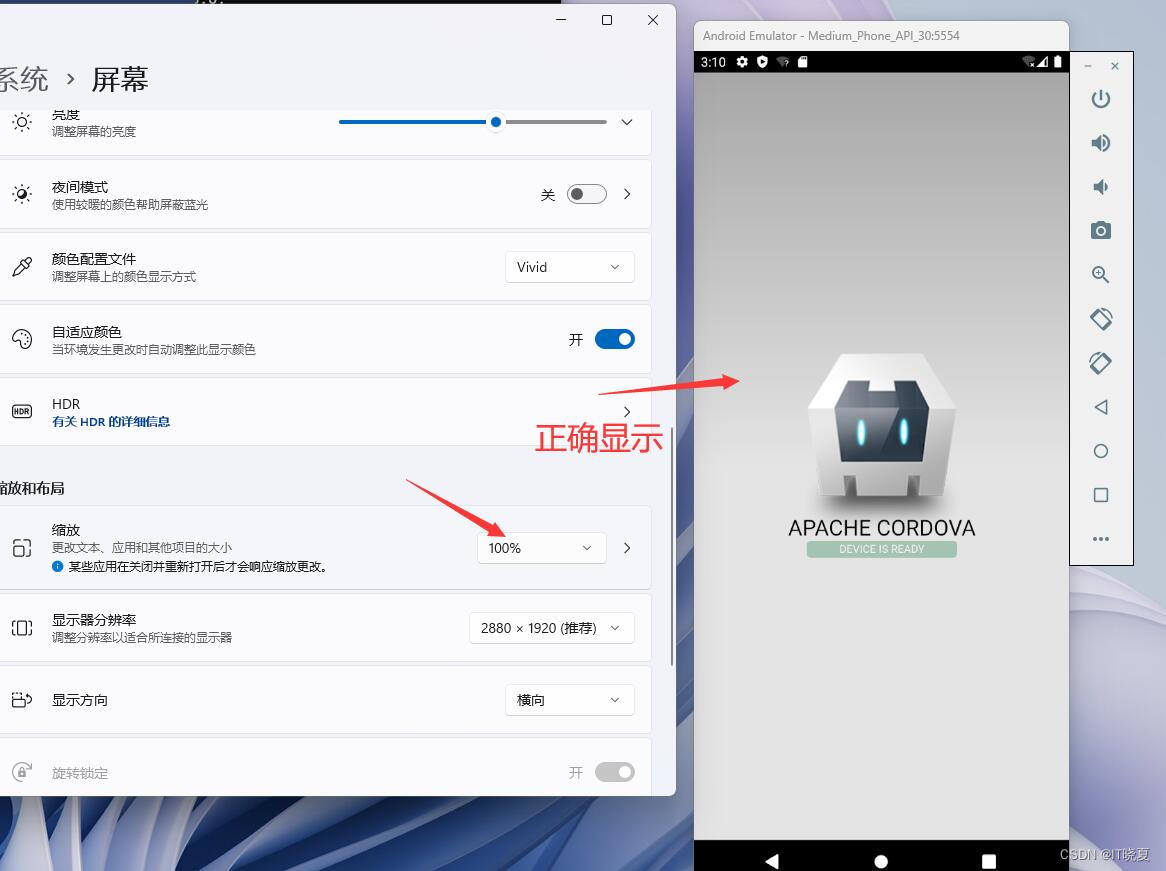
Task: Click the Apache Cordova robot logo
Action: pyautogui.click(x=882, y=425)
